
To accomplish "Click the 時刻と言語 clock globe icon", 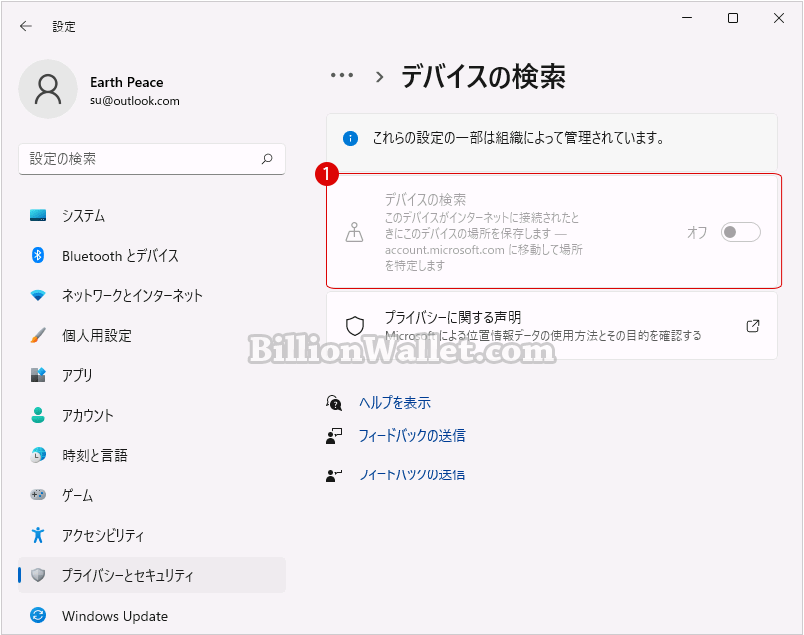I will (x=38, y=455).
